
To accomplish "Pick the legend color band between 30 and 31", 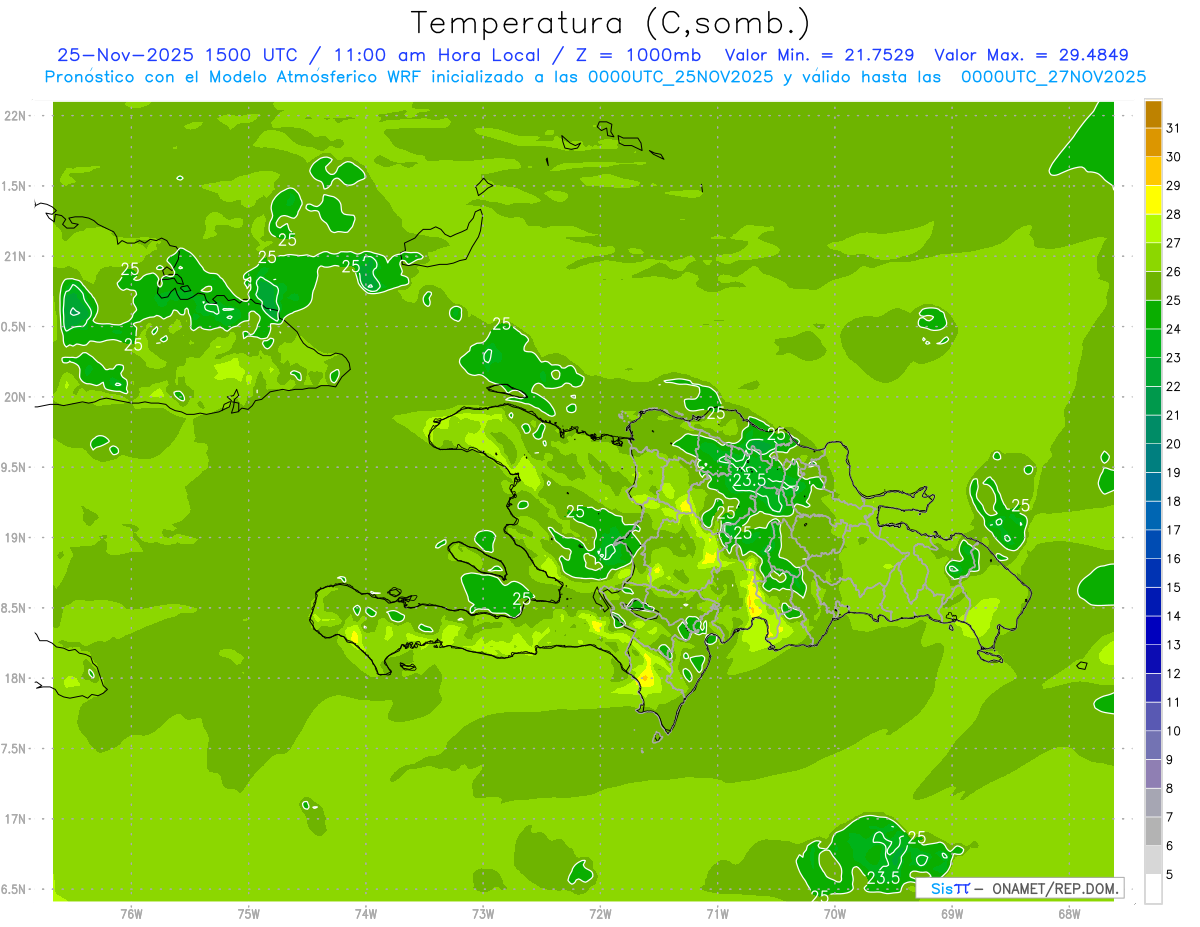I will coord(1153,143).
